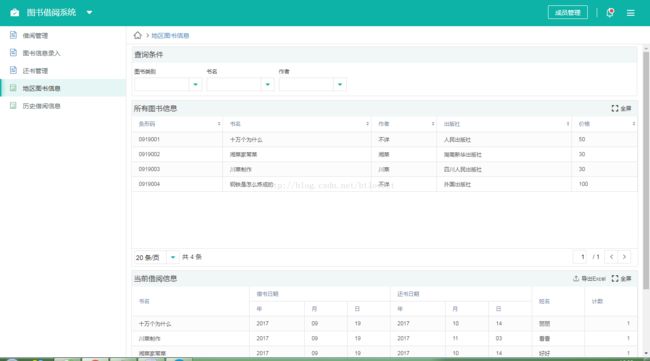The height and width of the screenshot is (361, 650).
Task: Select barcode cell 0919001
Action: [149, 139]
